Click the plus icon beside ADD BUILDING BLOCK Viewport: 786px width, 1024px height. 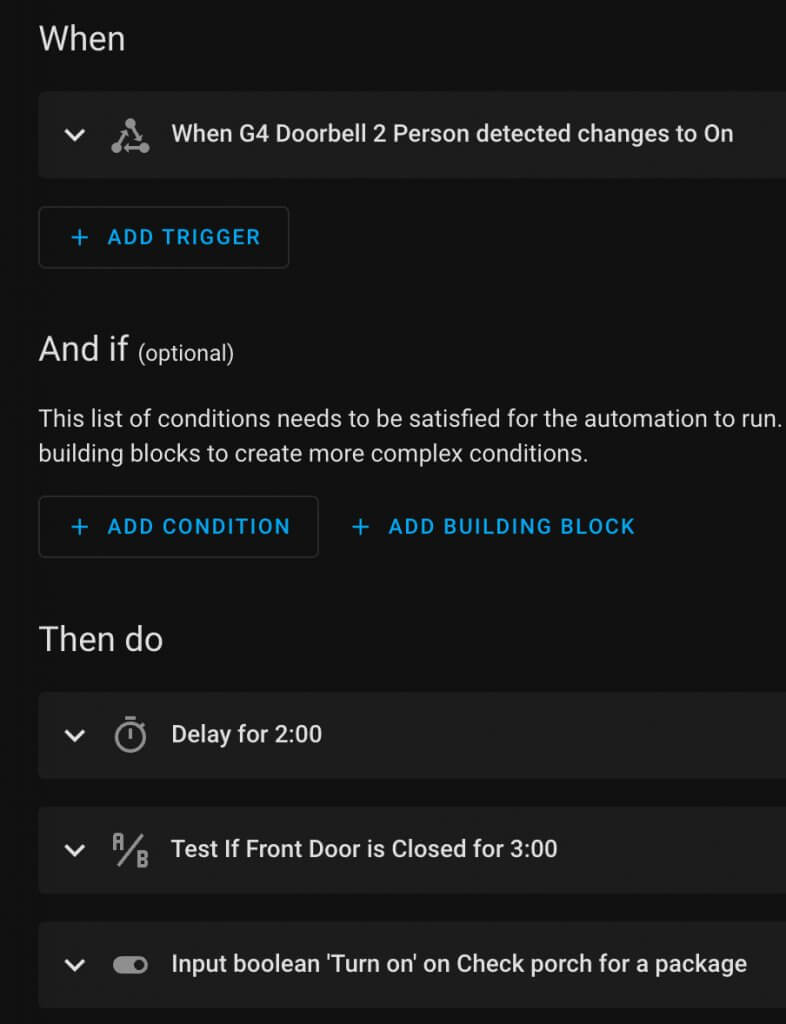click(x=361, y=527)
